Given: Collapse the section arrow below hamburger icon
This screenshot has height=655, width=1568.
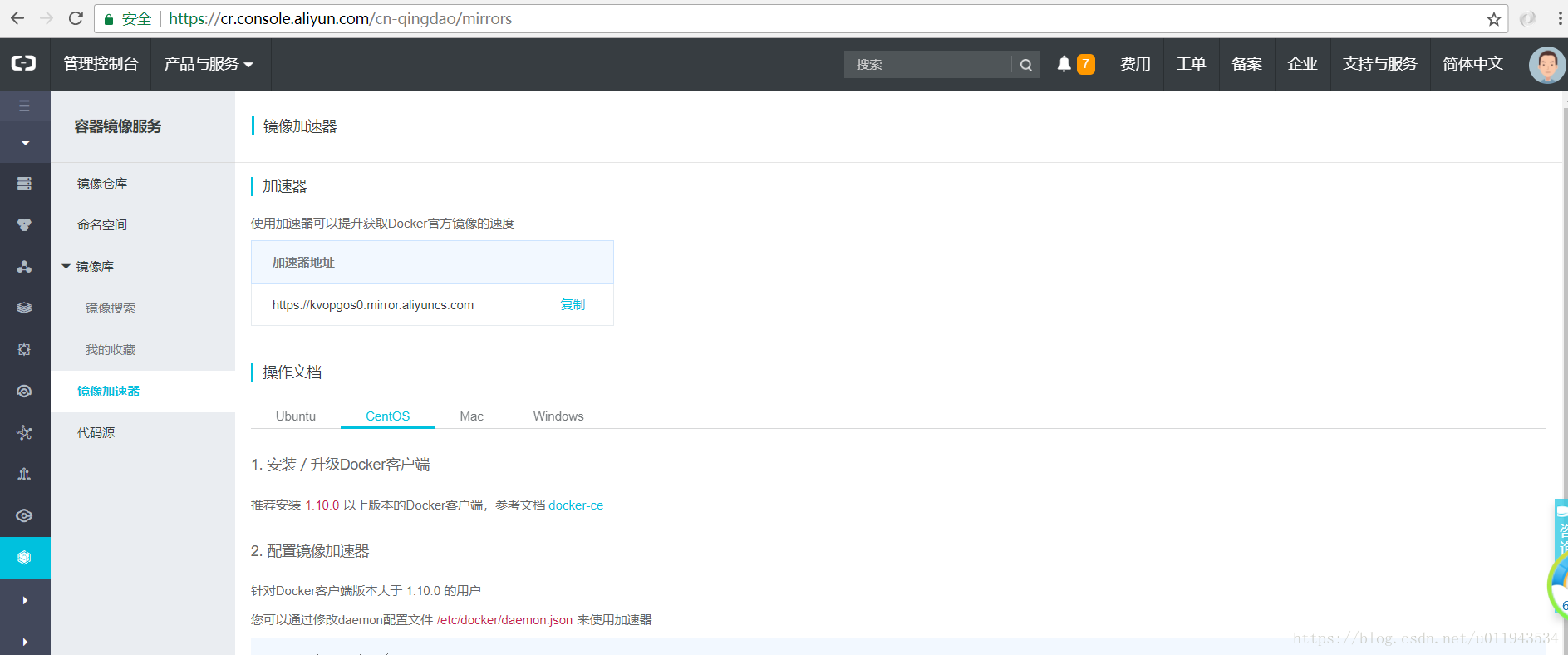Looking at the screenshot, I should point(25,143).
